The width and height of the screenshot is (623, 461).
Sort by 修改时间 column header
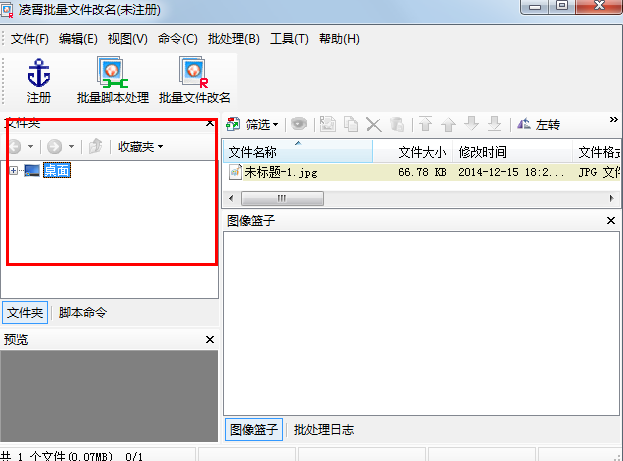pos(513,151)
